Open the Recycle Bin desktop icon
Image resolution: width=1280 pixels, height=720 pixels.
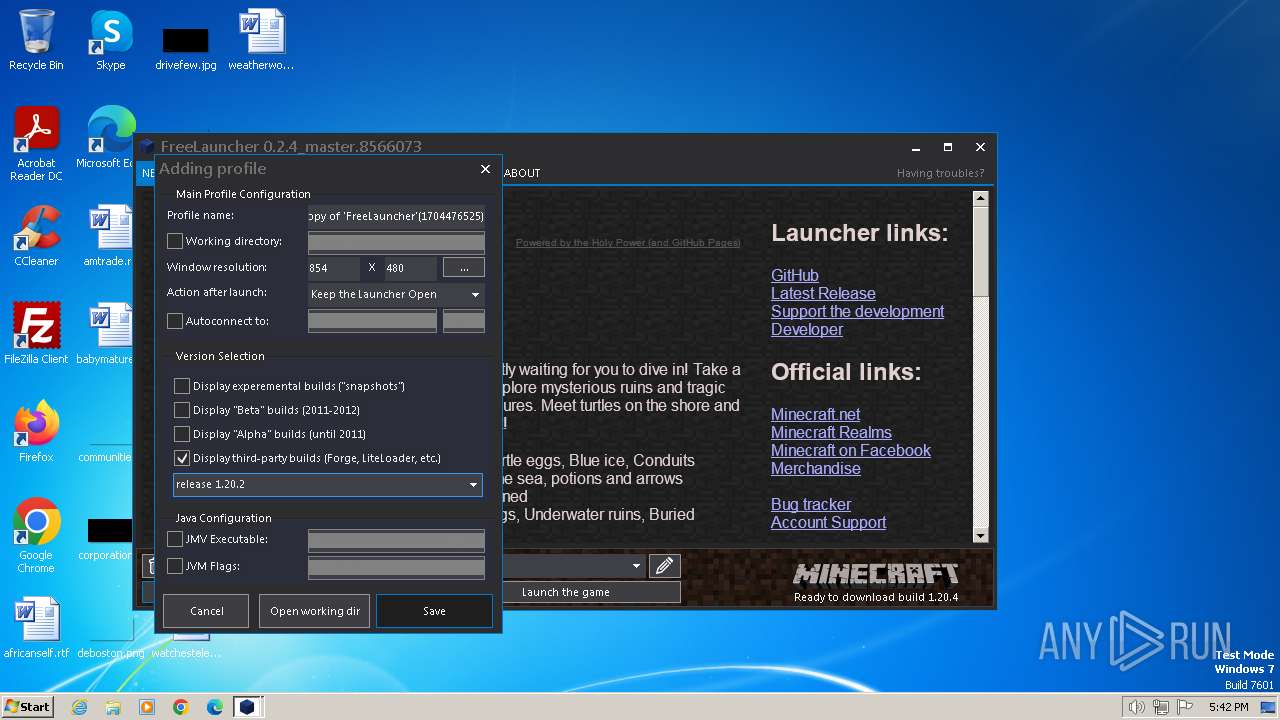pyautogui.click(x=36, y=40)
